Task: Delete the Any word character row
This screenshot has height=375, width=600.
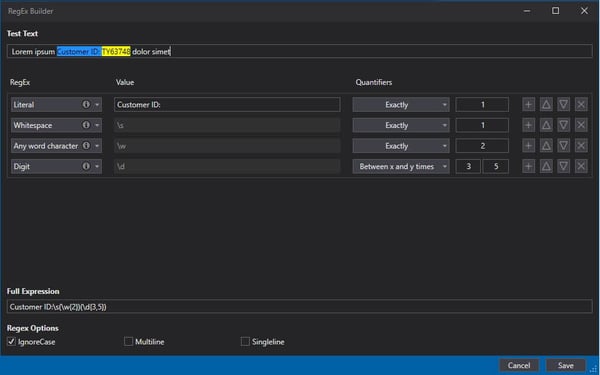Action: pyautogui.click(x=581, y=146)
